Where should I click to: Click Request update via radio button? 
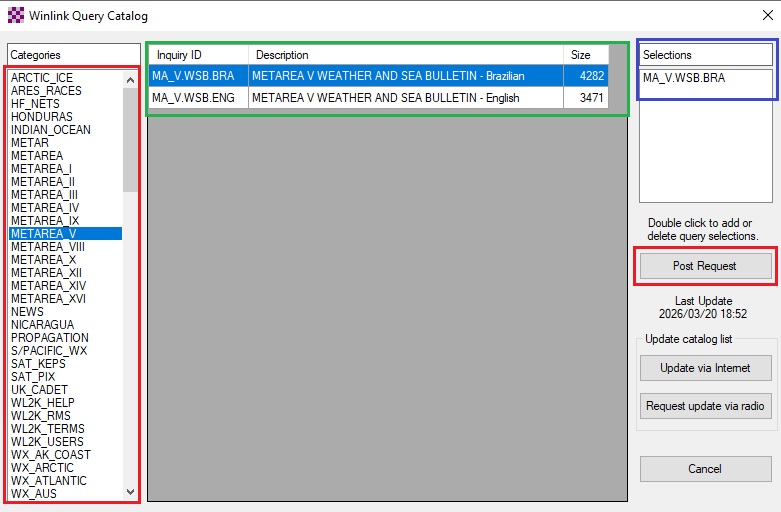(x=704, y=406)
